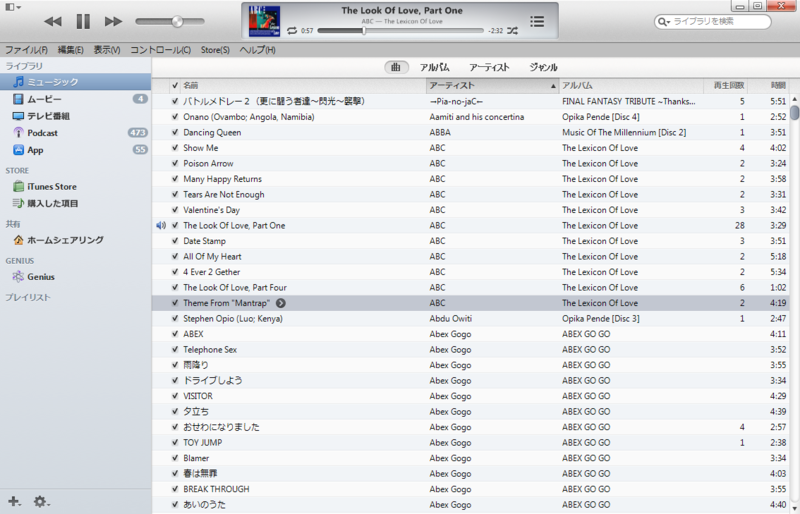The width and height of the screenshot is (800, 514).
Task: Open the gear settings menu icon
Action: (x=41, y=501)
